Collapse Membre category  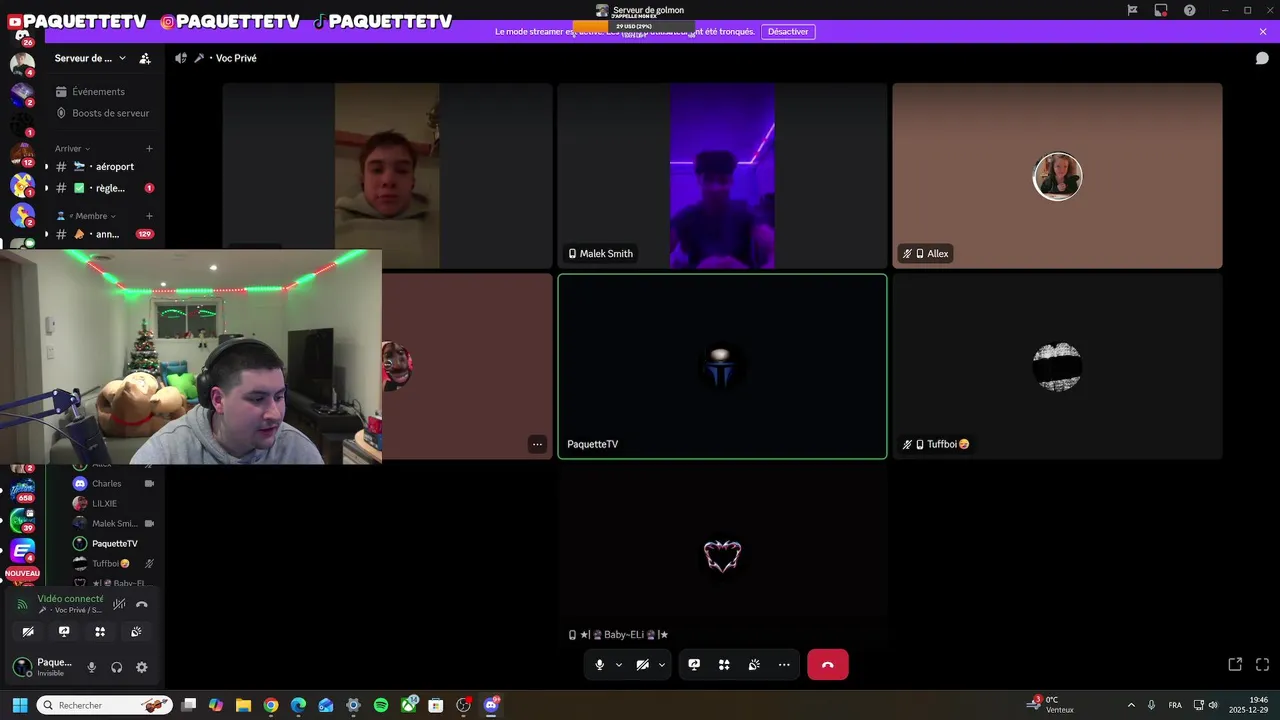86,216
